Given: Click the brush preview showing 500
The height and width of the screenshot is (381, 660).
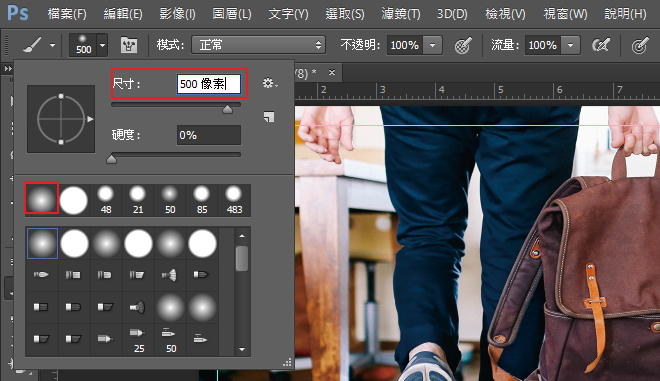Looking at the screenshot, I should 83,45.
